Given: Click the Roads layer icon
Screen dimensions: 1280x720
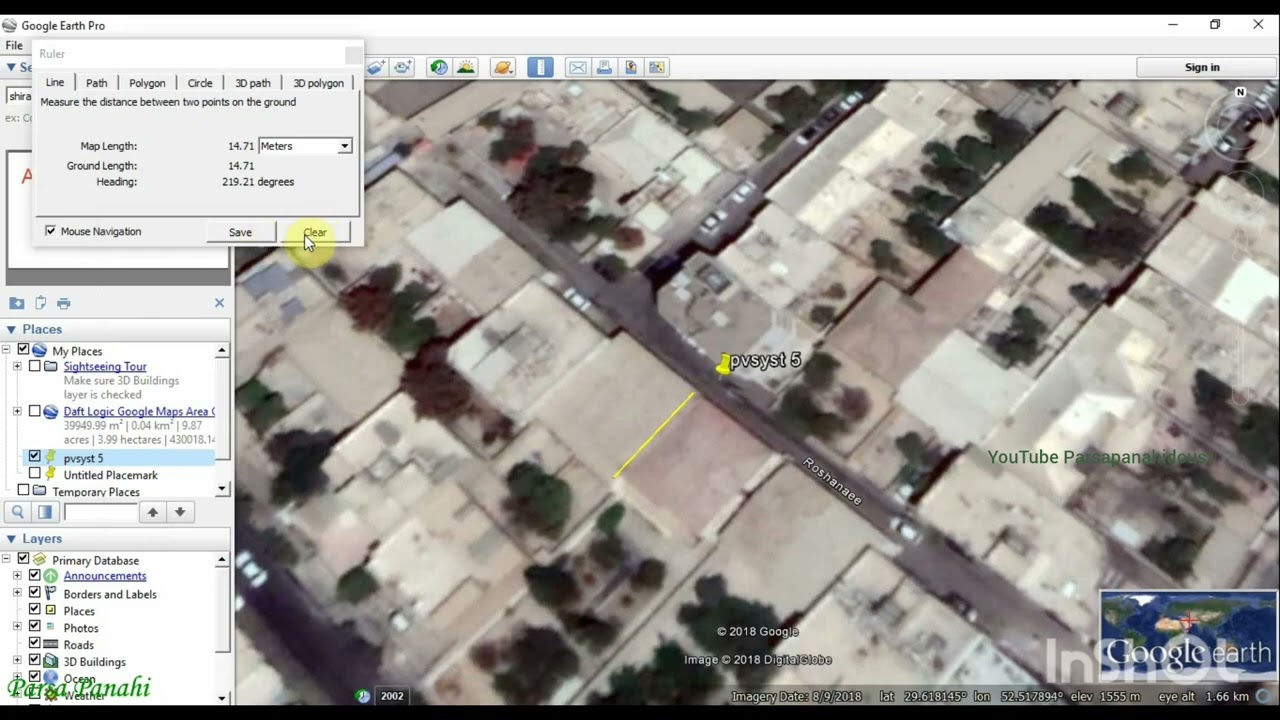Looking at the screenshot, I should click(x=51, y=644).
